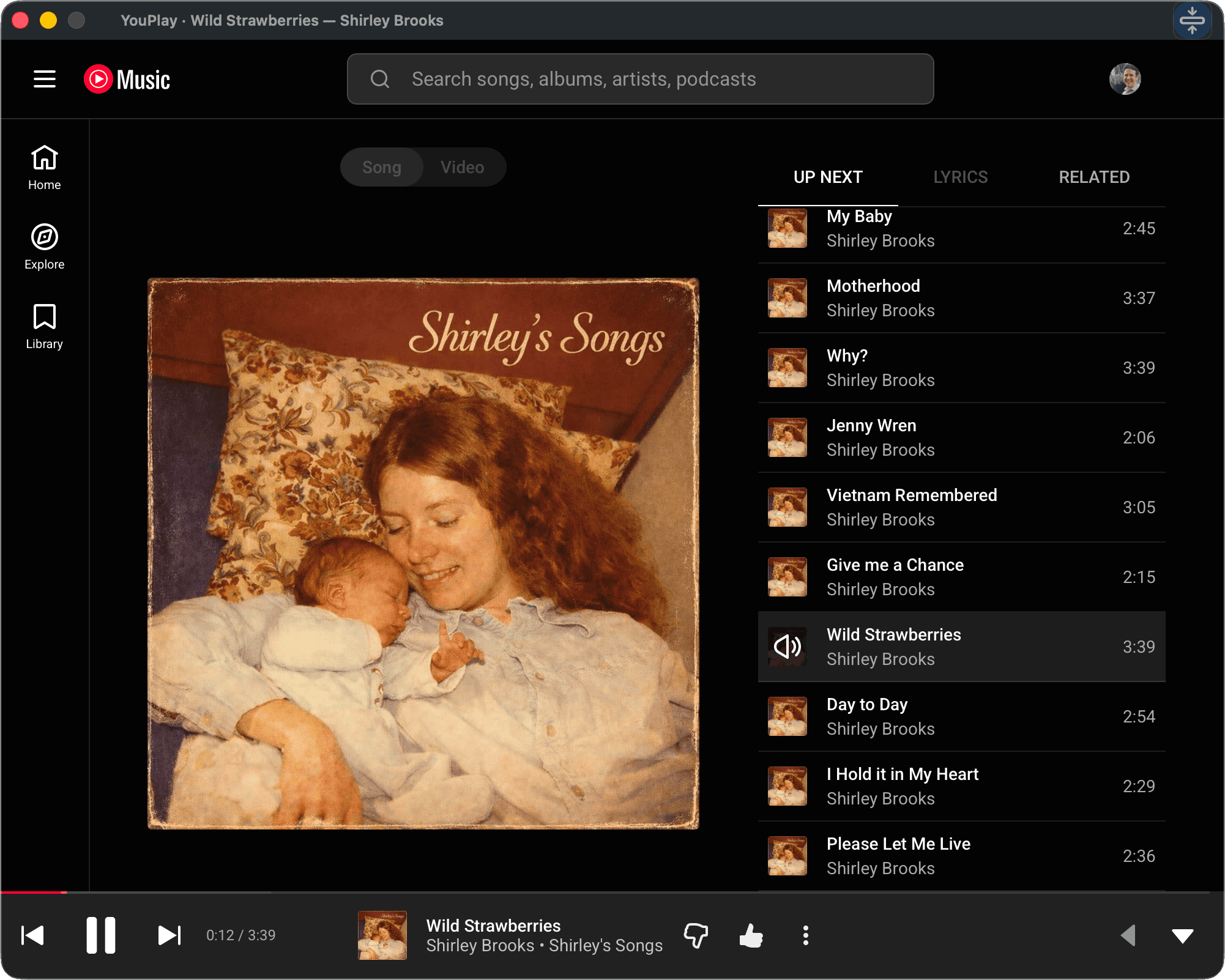Open the Shirley's Songs album link
The height and width of the screenshot is (980, 1225).
tap(606, 946)
